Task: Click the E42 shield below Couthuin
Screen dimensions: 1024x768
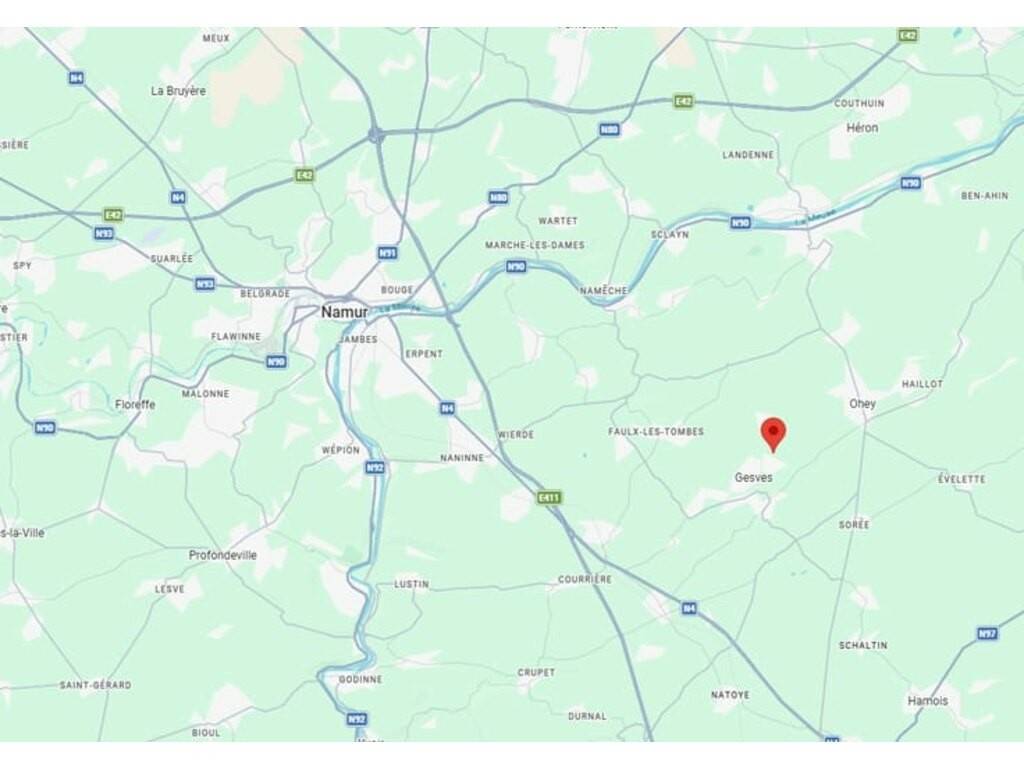Action: click(x=683, y=101)
